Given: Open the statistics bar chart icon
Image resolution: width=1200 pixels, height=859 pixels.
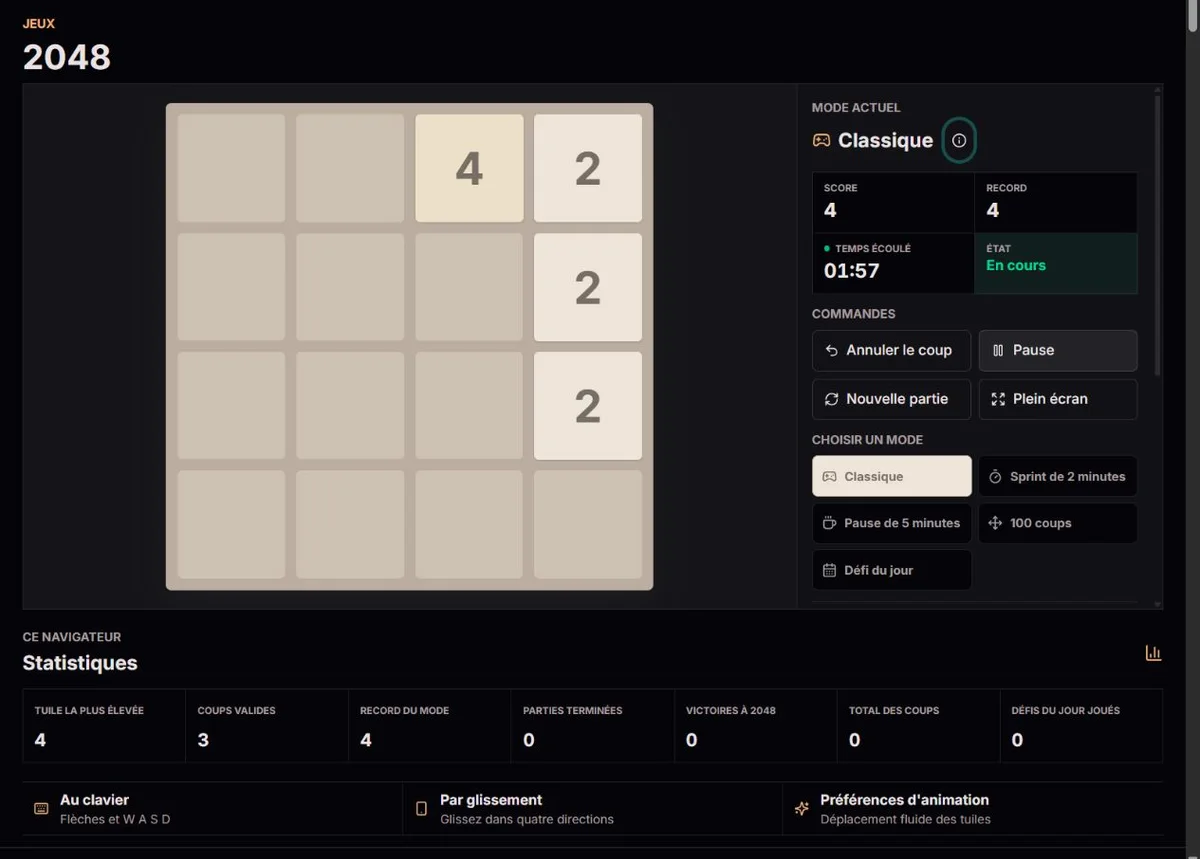Looking at the screenshot, I should 1153,653.
